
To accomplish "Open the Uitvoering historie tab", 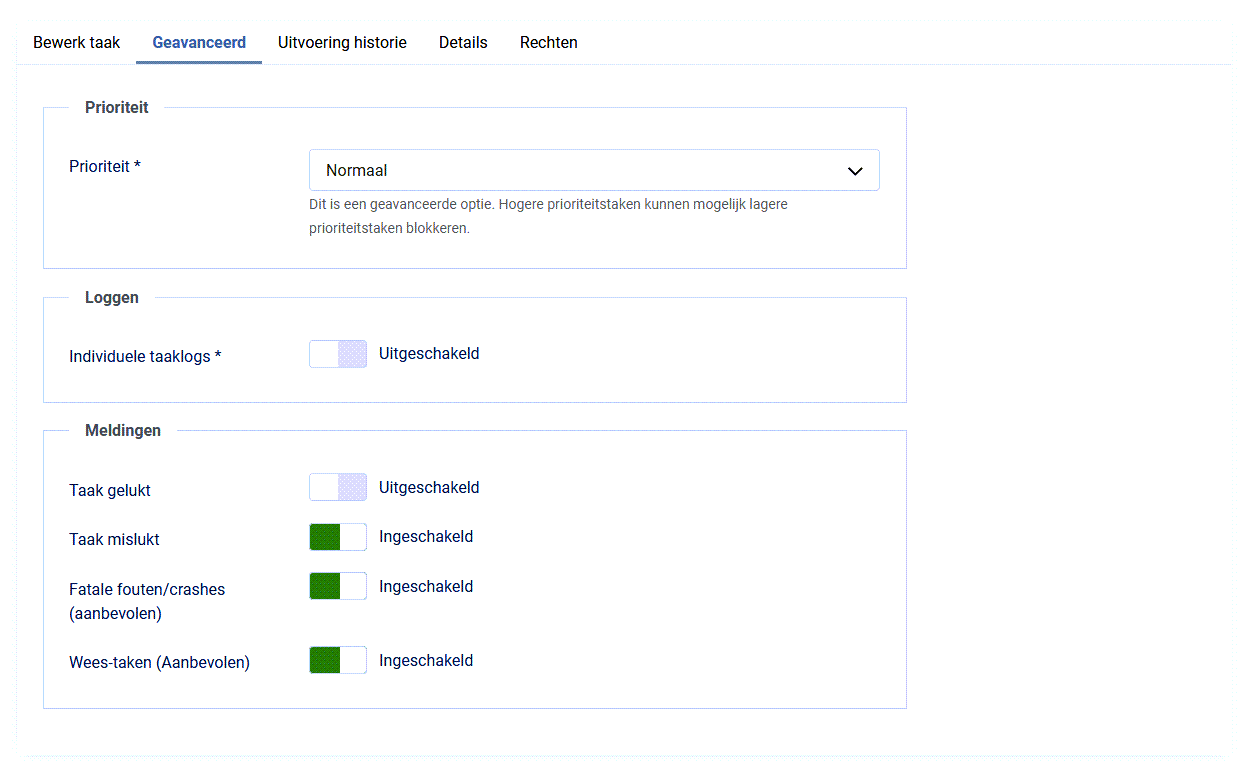I will pos(342,43).
